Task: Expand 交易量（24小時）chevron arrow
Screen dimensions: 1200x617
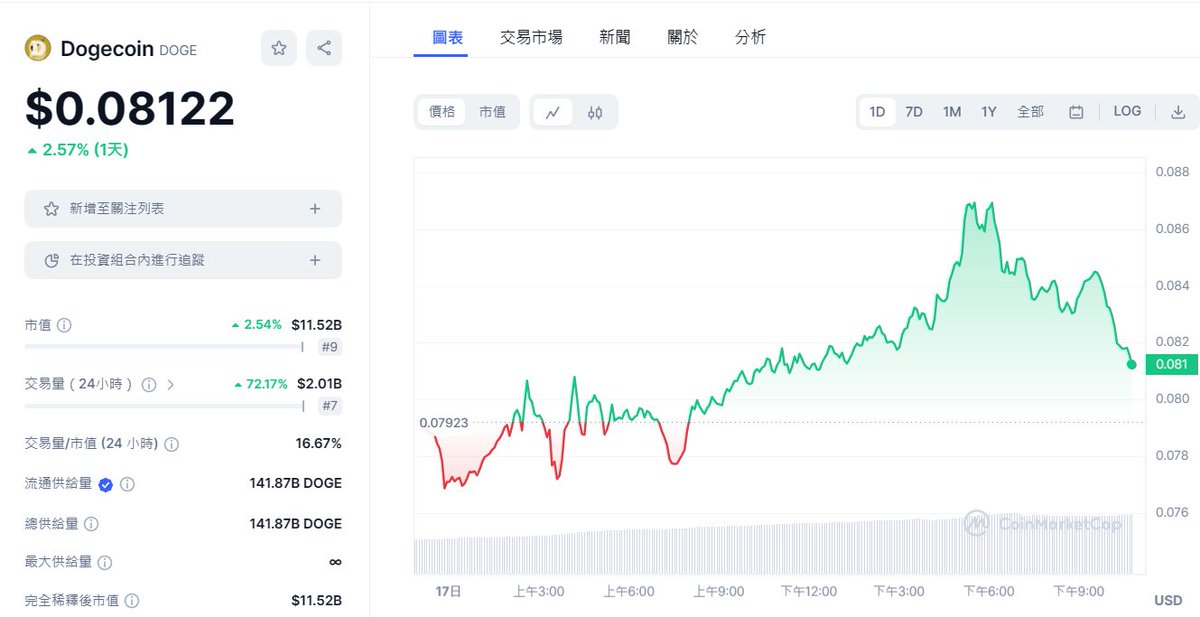Action: tap(170, 384)
